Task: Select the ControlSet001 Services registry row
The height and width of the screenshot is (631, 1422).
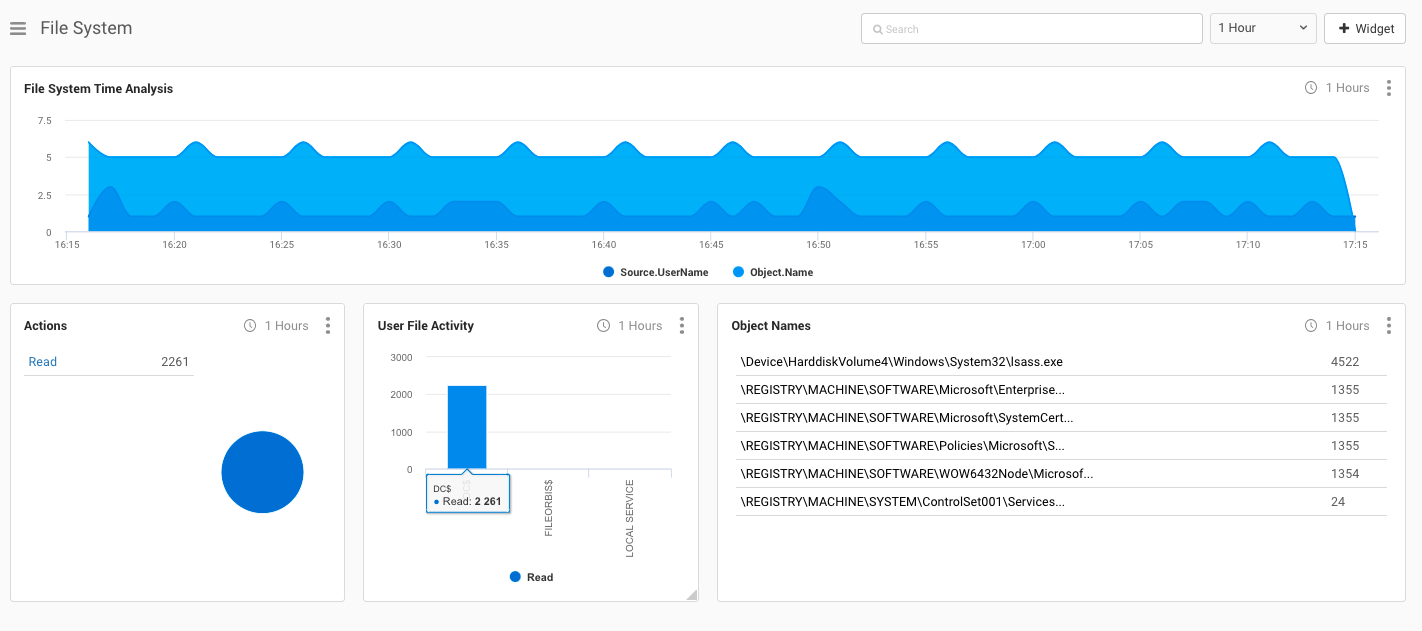Action: pyautogui.click(x=901, y=502)
